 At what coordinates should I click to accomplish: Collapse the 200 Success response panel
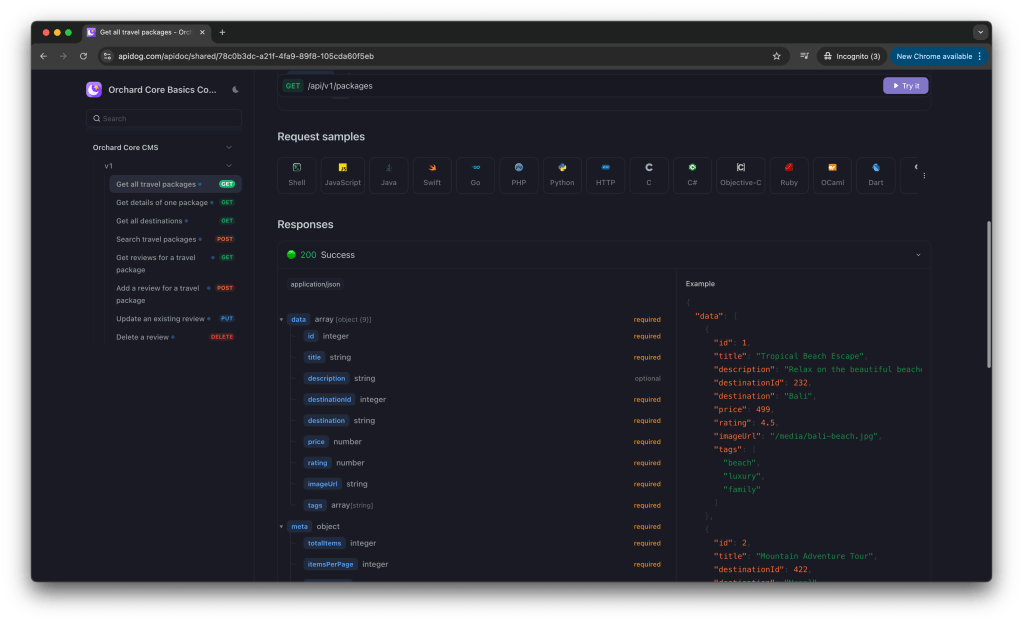tap(918, 255)
